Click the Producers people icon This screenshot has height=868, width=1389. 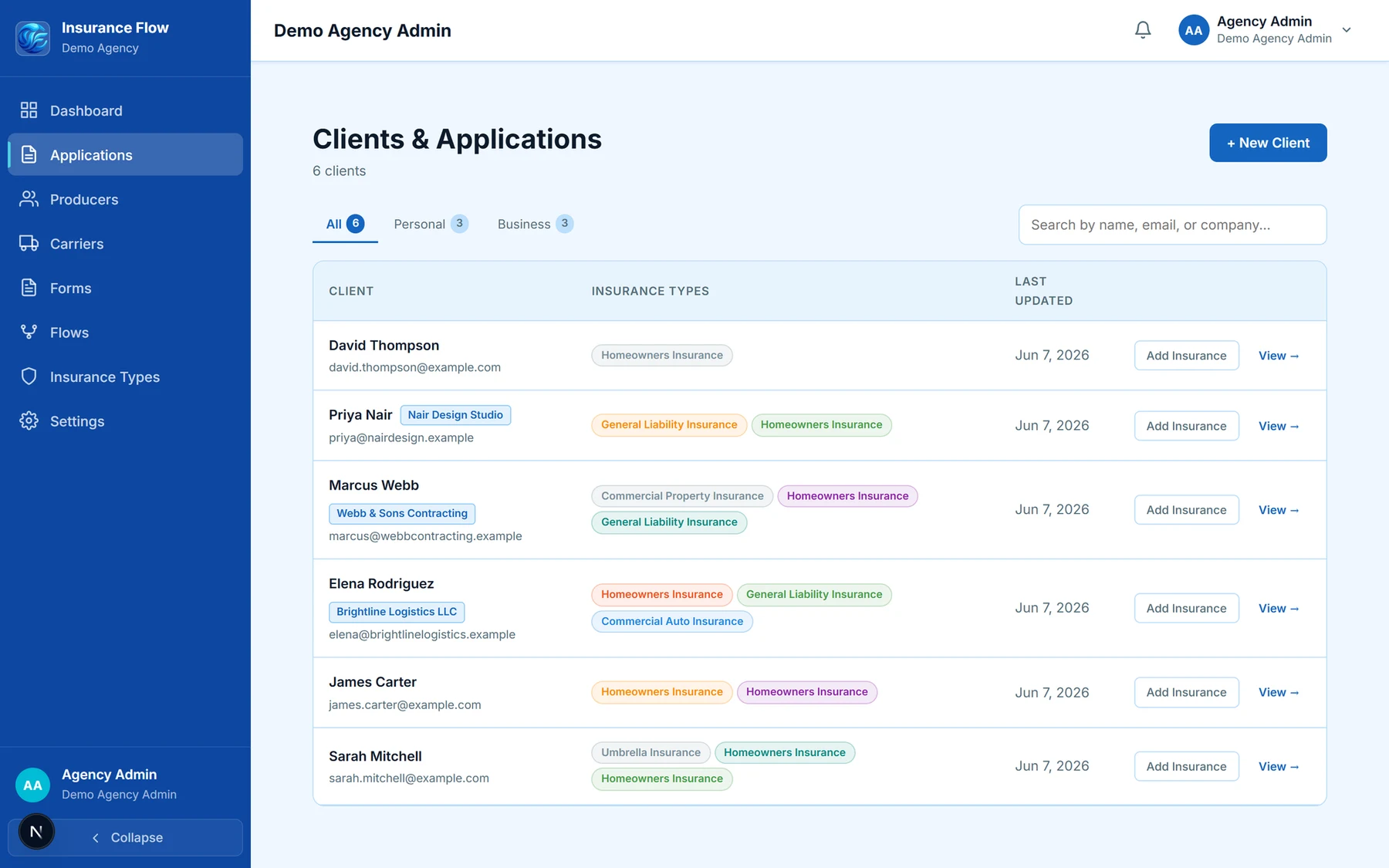29,199
